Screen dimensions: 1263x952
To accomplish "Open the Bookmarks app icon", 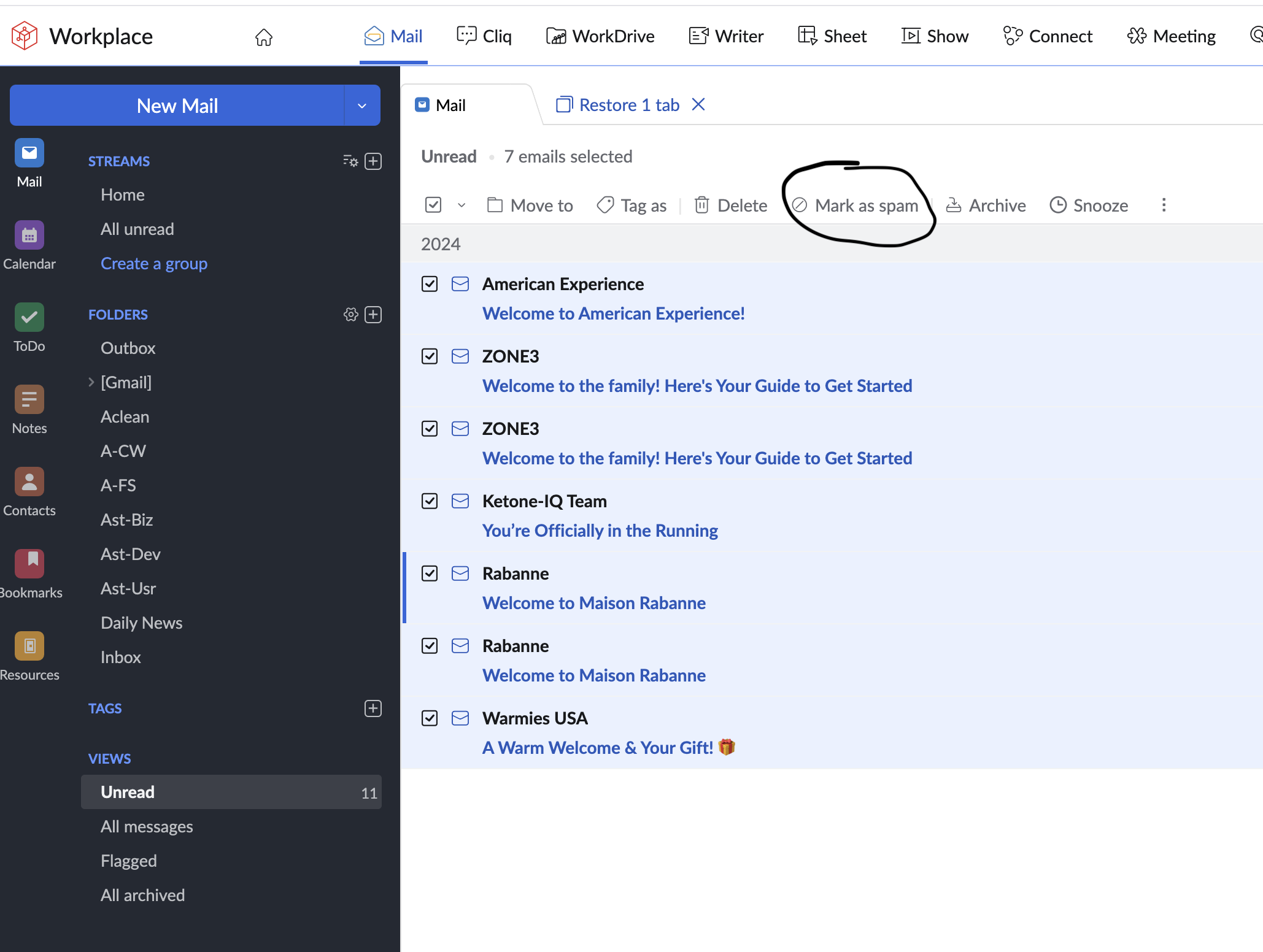I will pos(29,564).
